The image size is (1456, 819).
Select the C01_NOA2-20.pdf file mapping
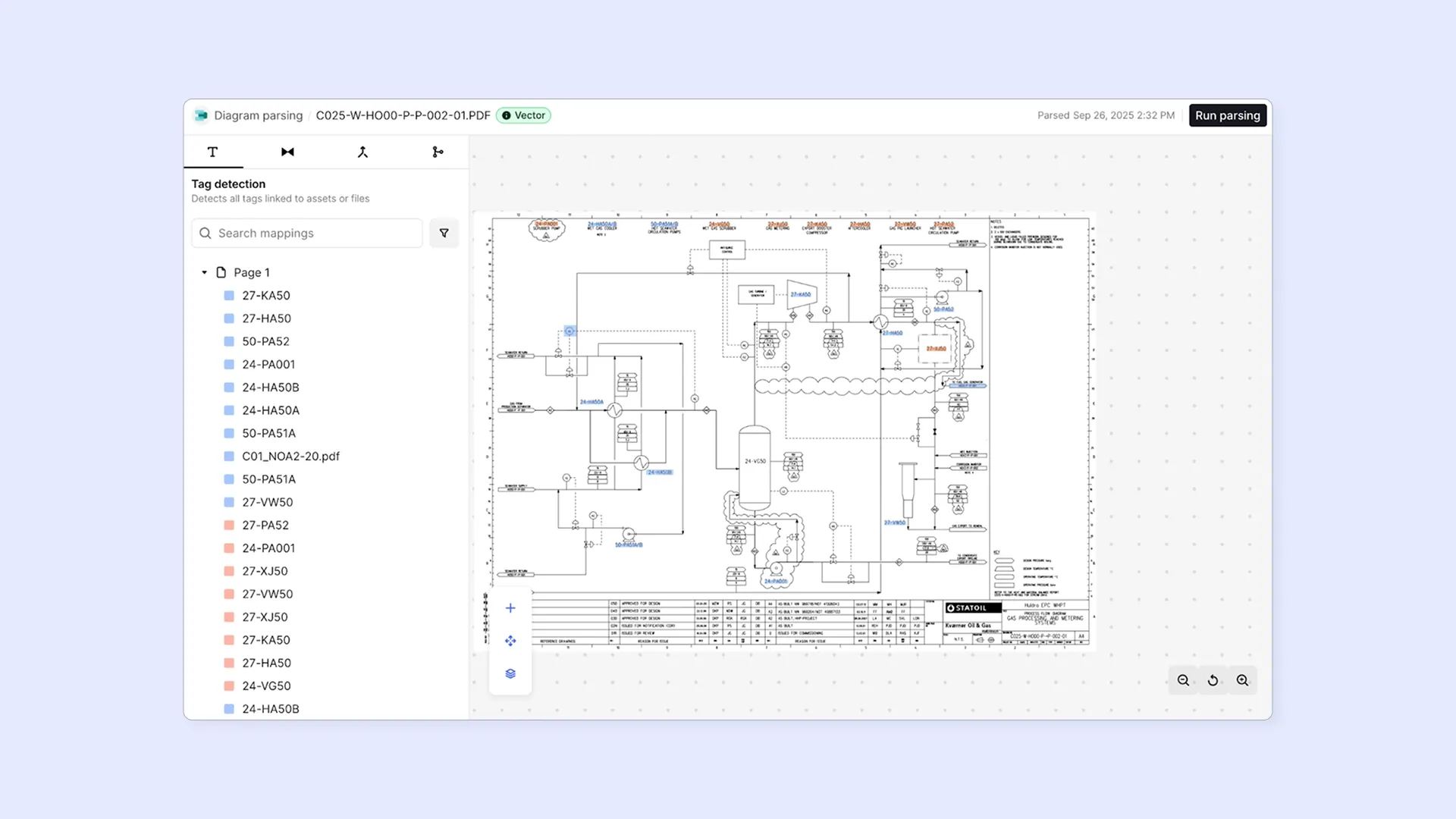point(290,457)
